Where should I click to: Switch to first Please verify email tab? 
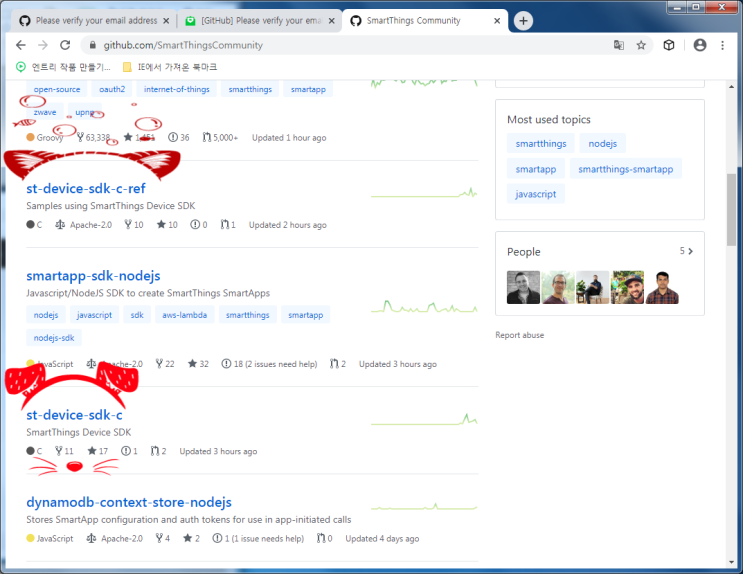coord(94,21)
